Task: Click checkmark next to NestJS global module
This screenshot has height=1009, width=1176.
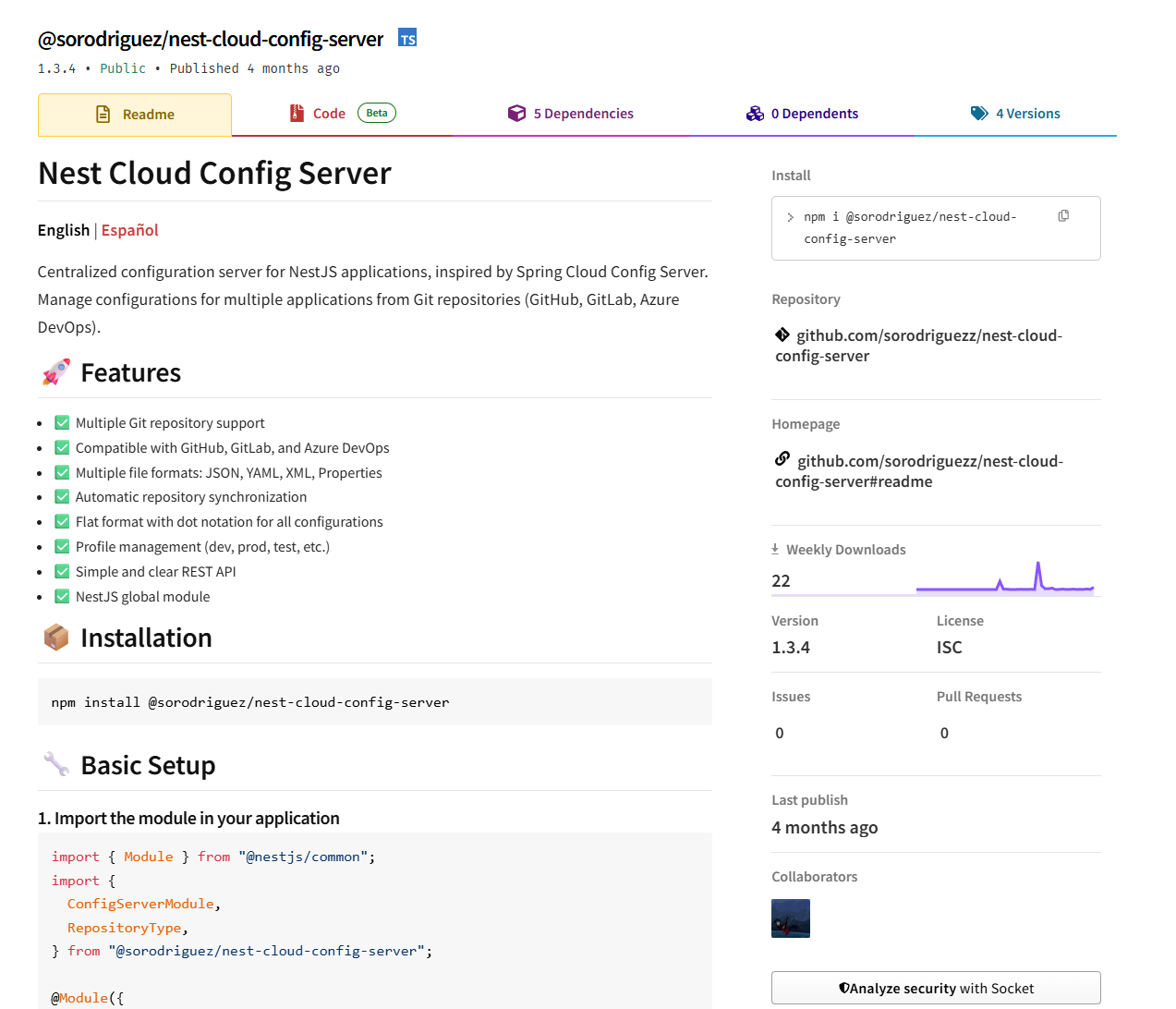Action: point(62,596)
